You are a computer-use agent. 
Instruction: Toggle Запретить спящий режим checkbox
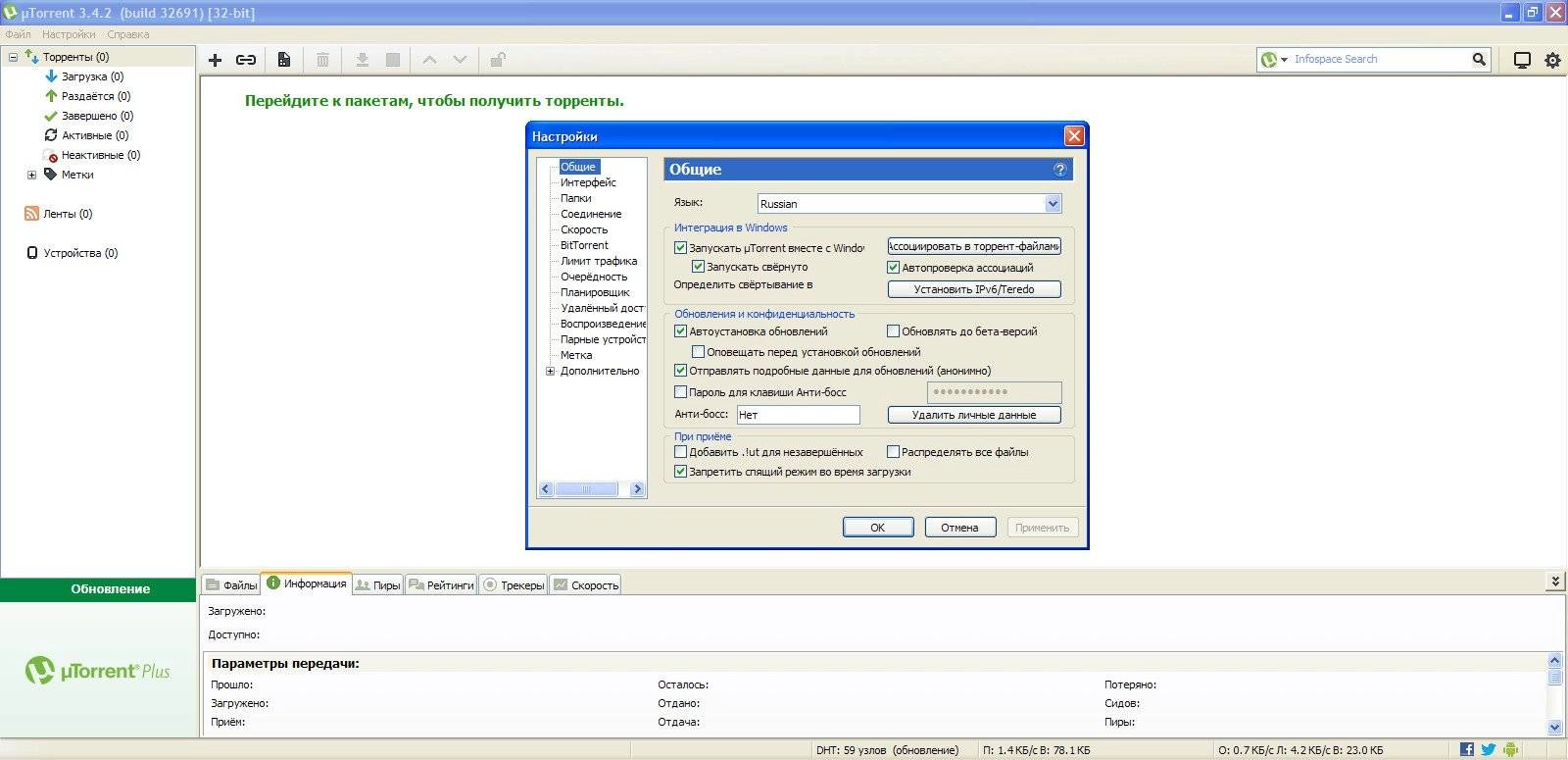pyautogui.click(x=680, y=472)
